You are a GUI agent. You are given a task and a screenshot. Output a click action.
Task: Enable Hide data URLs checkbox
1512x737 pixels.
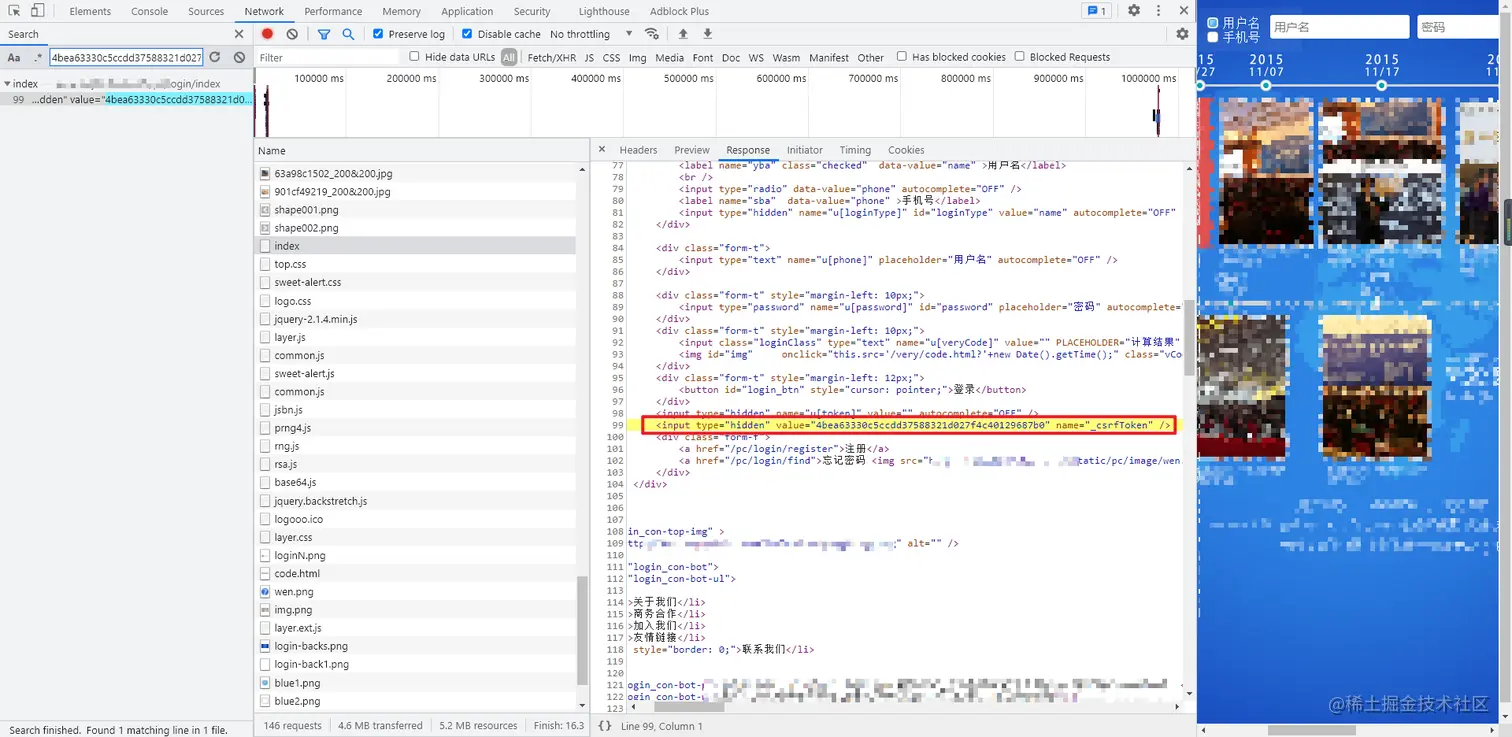pyautogui.click(x=414, y=57)
